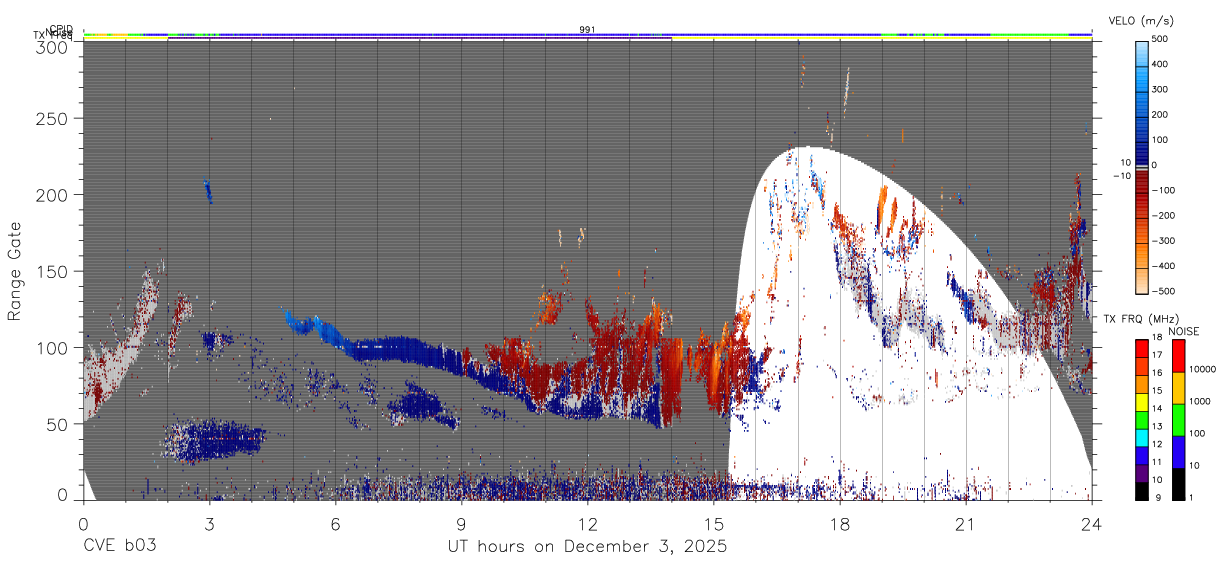This screenshot has width=1228, height=567.
Task: Pick the pale orange bottom of velocity colorbar
Action: pos(1141,280)
